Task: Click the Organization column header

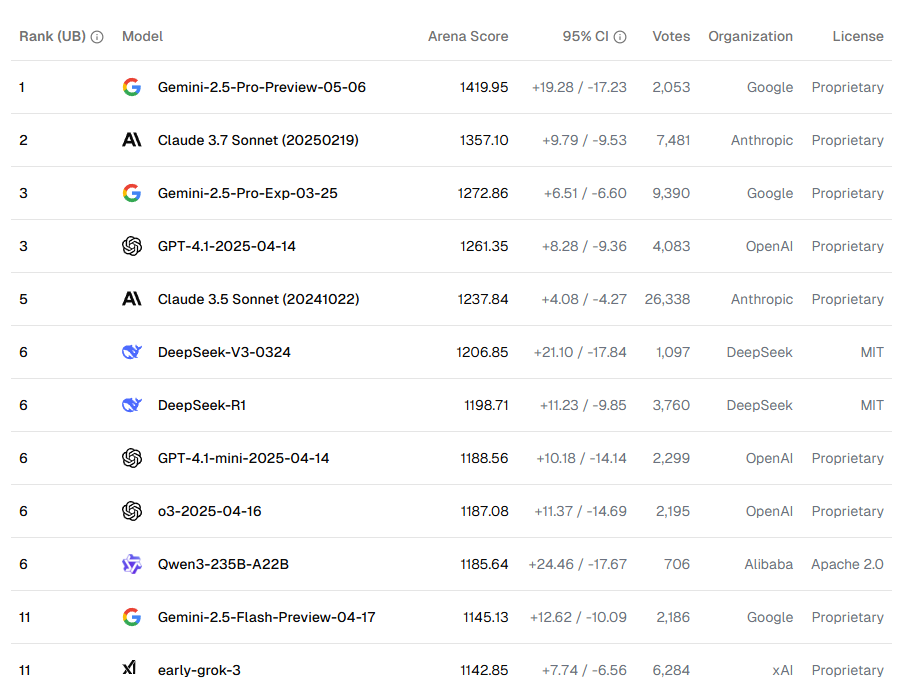Action: coord(750,36)
